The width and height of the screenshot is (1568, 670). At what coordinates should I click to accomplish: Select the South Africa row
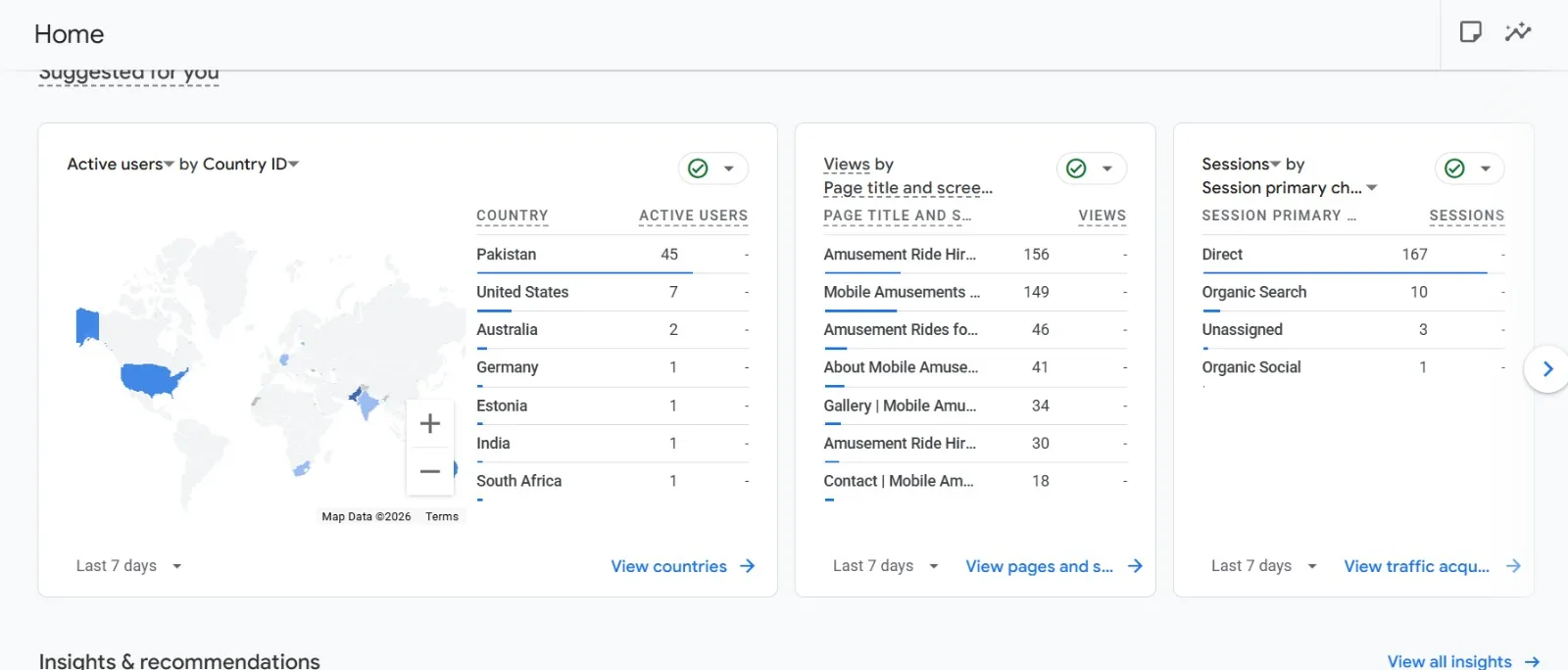pyautogui.click(x=612, y=481)
